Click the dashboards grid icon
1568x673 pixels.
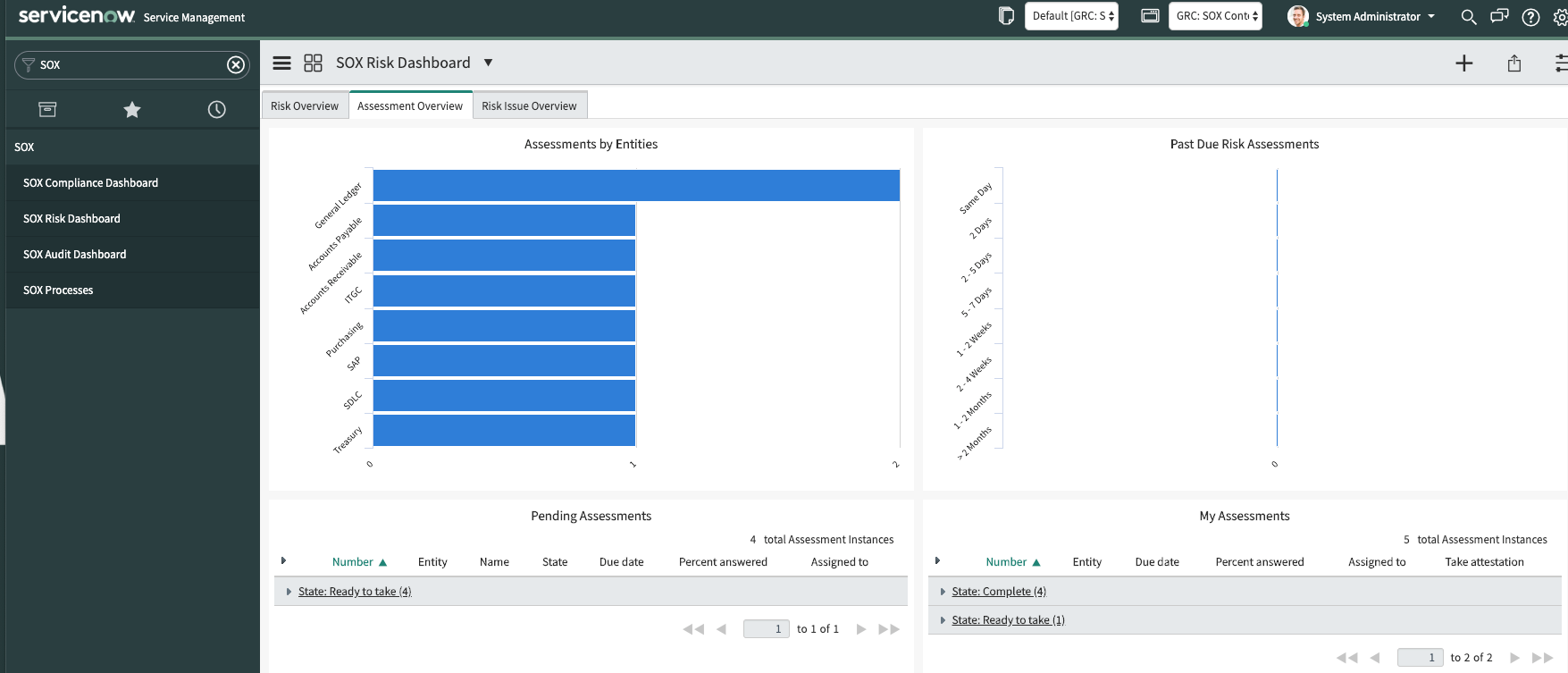[313, 63]
